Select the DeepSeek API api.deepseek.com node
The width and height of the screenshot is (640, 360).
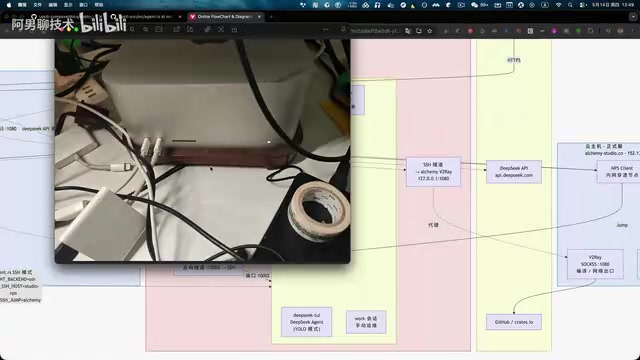(514, 171)
